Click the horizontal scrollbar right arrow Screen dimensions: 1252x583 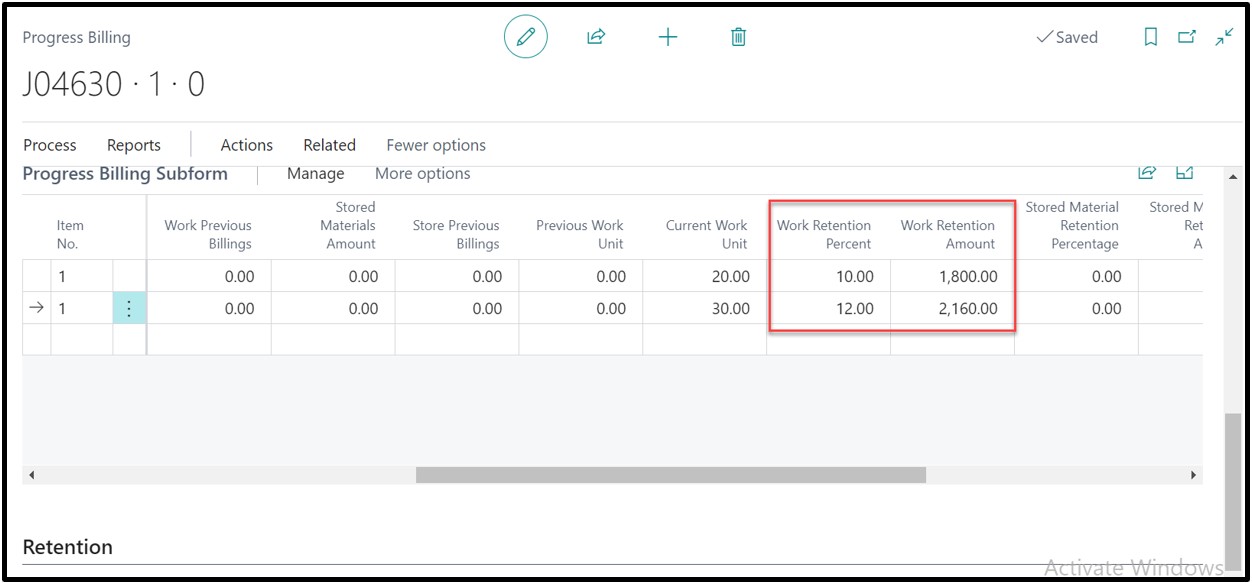(1193, 475)
